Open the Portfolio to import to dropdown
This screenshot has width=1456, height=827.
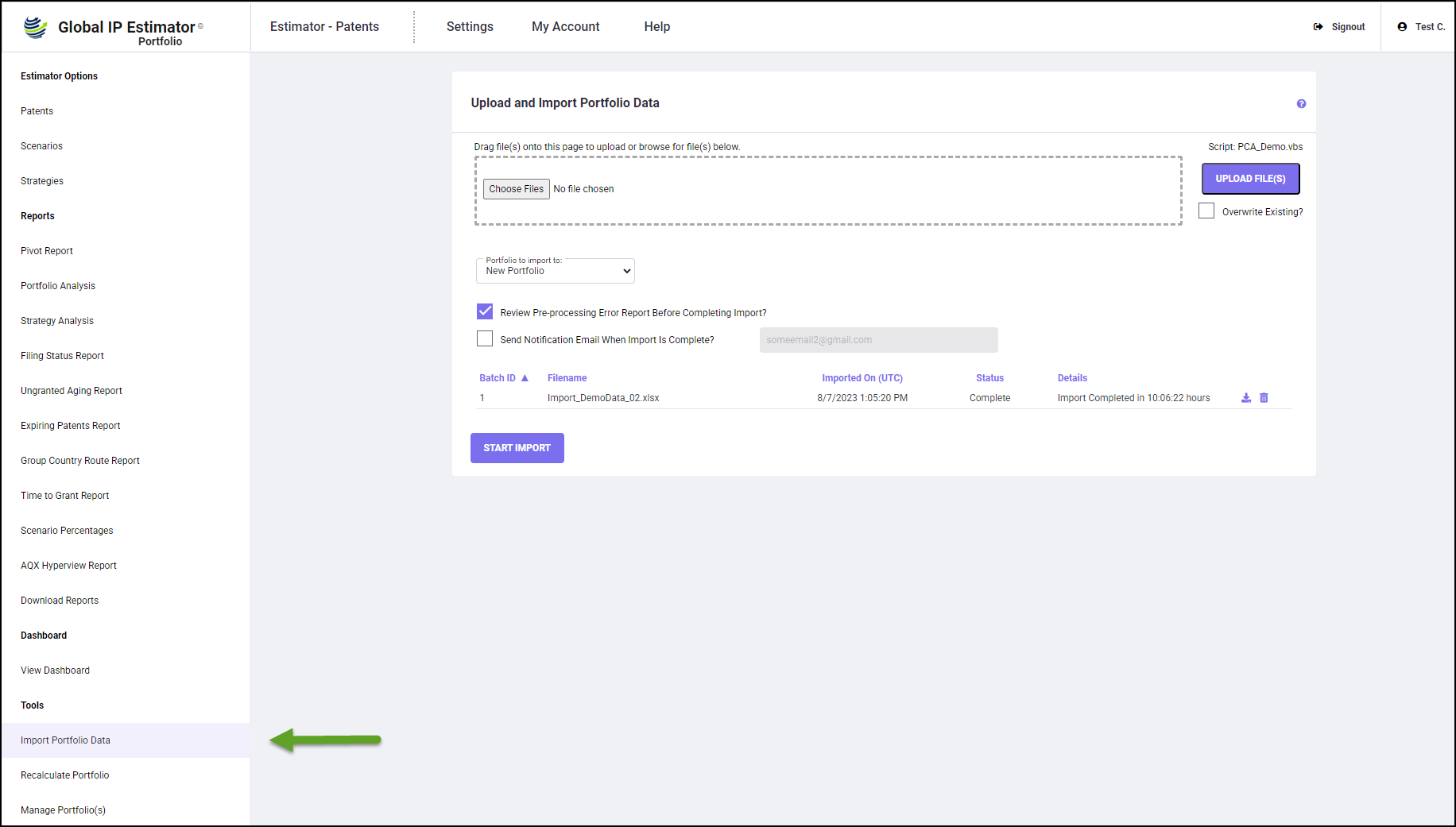click(555, 271)
